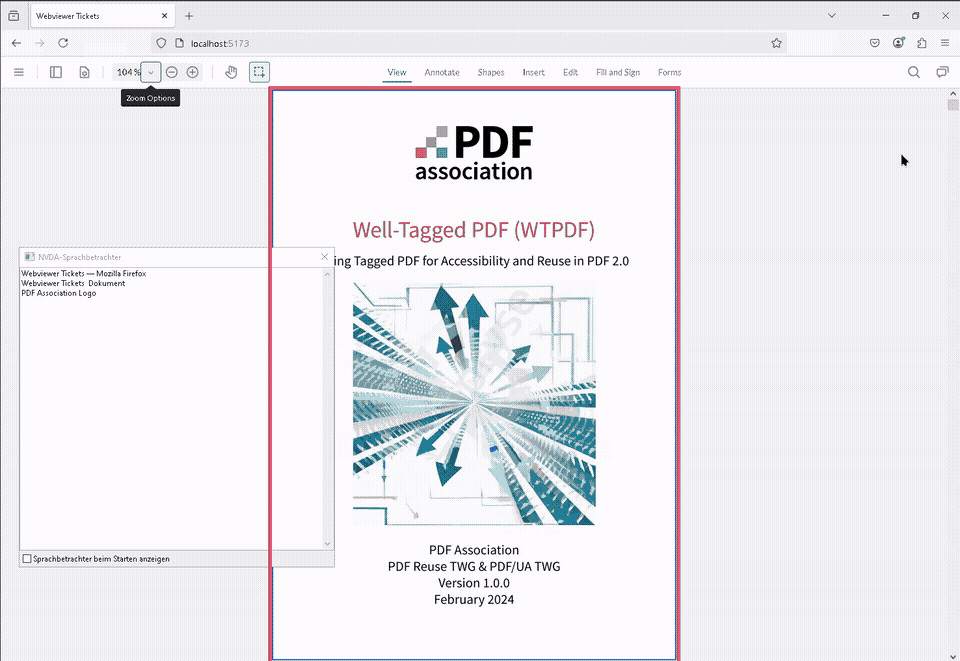Click the zoom out minus icon
The image size is (960, 661).
(172, 72)
